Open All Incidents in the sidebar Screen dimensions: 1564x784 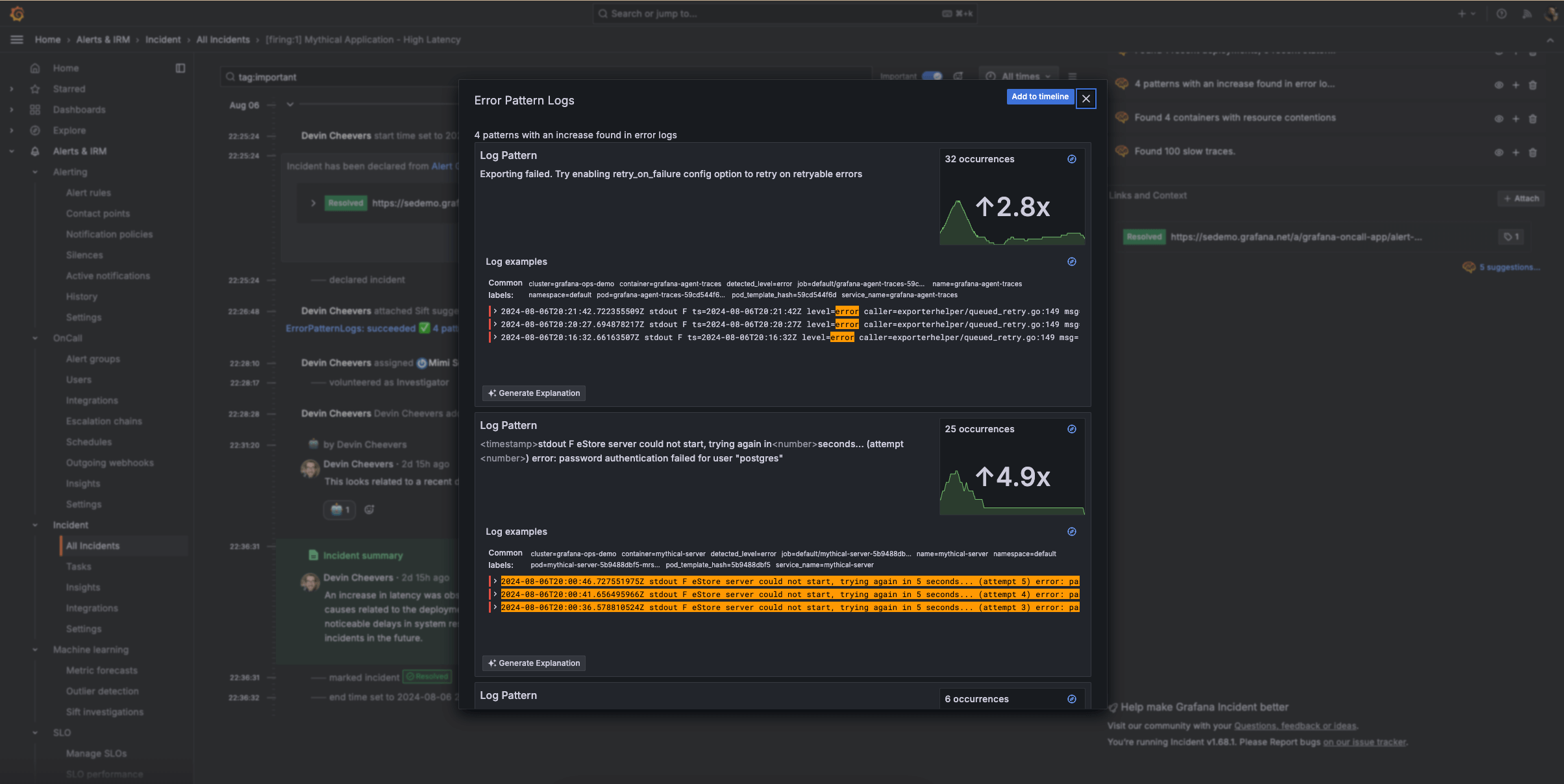point(92,546)
